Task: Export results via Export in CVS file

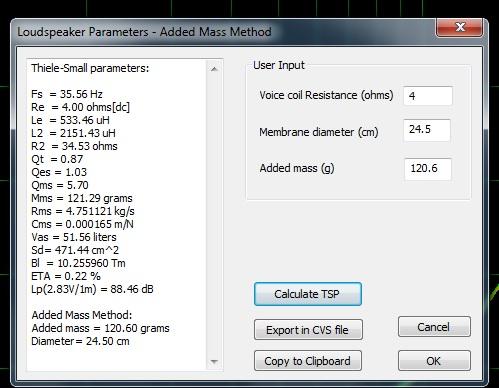Action: [x=308, y=330]
